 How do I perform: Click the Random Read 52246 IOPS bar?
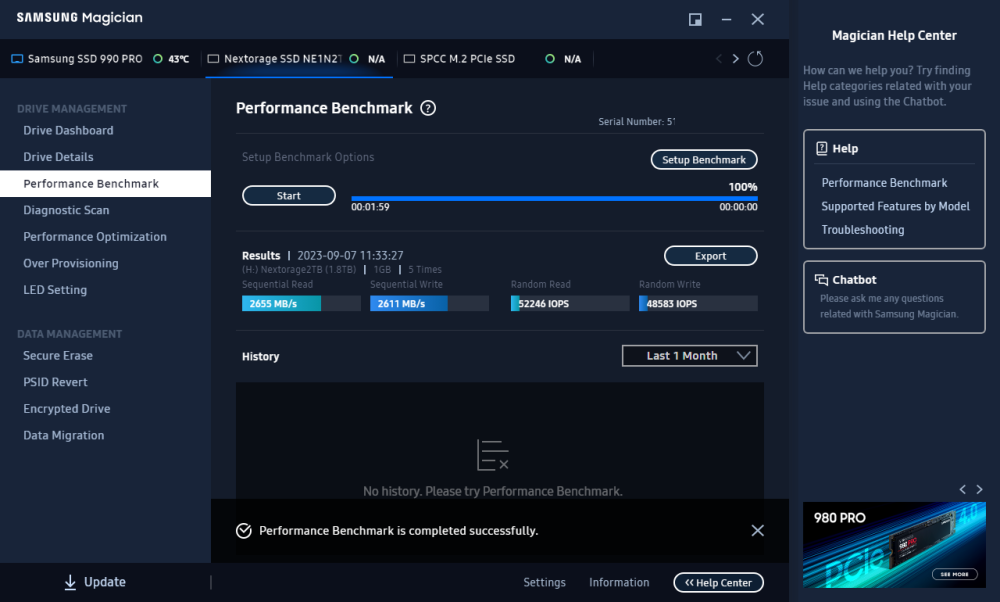point(570,304)
